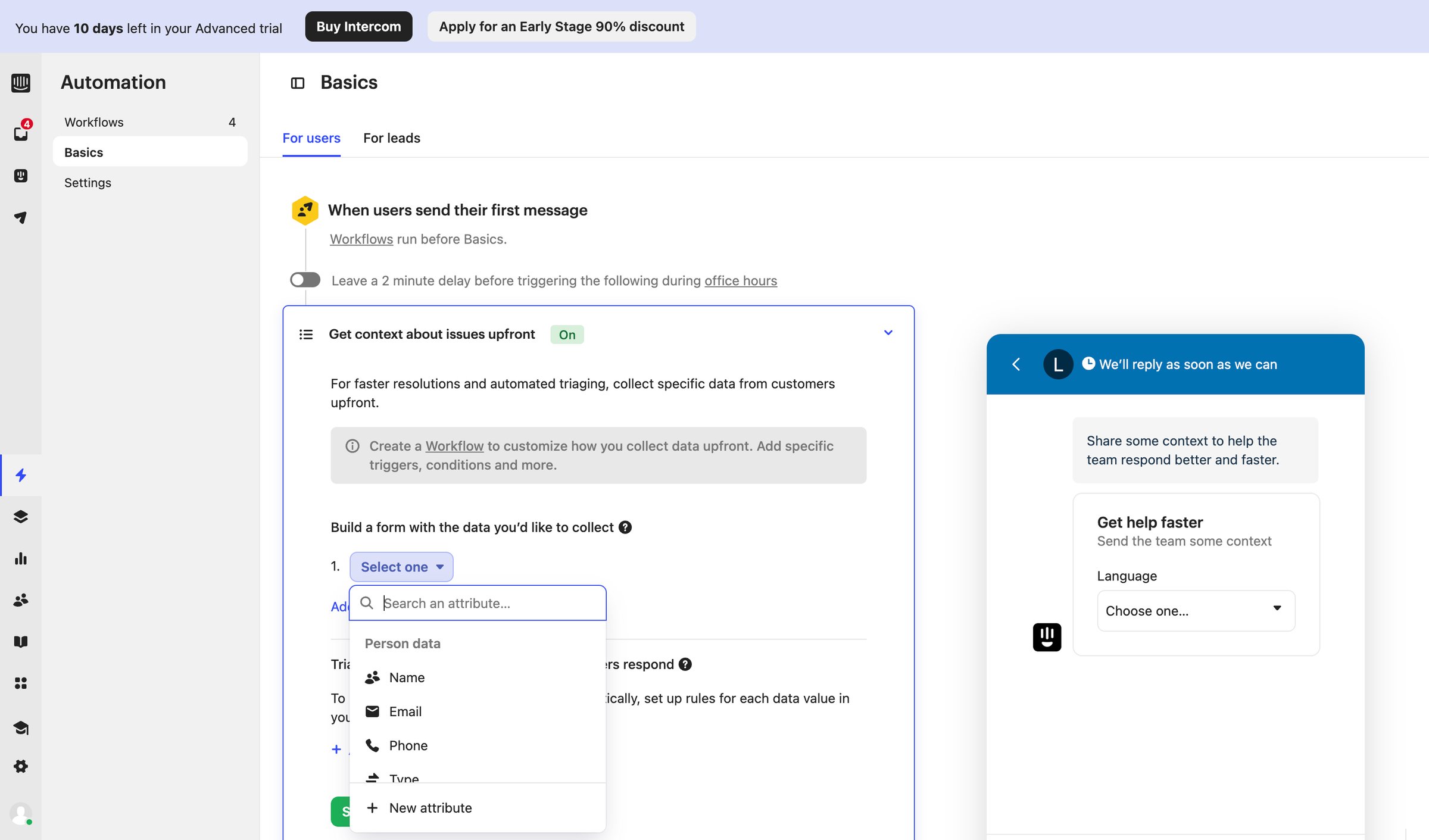Open the Reports bar chart icon
The image size is (1429, 840).
tap(21, 558)
